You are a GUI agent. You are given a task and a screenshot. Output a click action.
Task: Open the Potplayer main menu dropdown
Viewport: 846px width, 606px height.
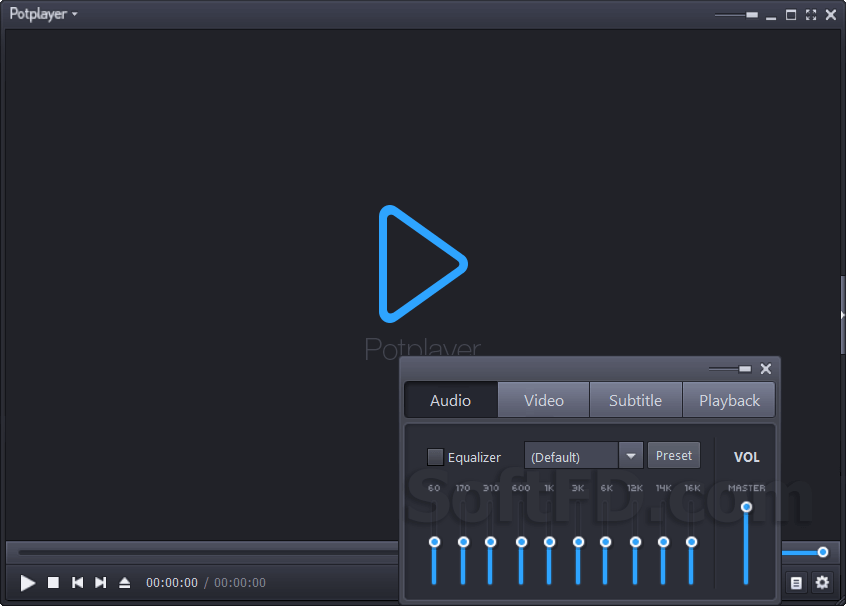[43, 13]
